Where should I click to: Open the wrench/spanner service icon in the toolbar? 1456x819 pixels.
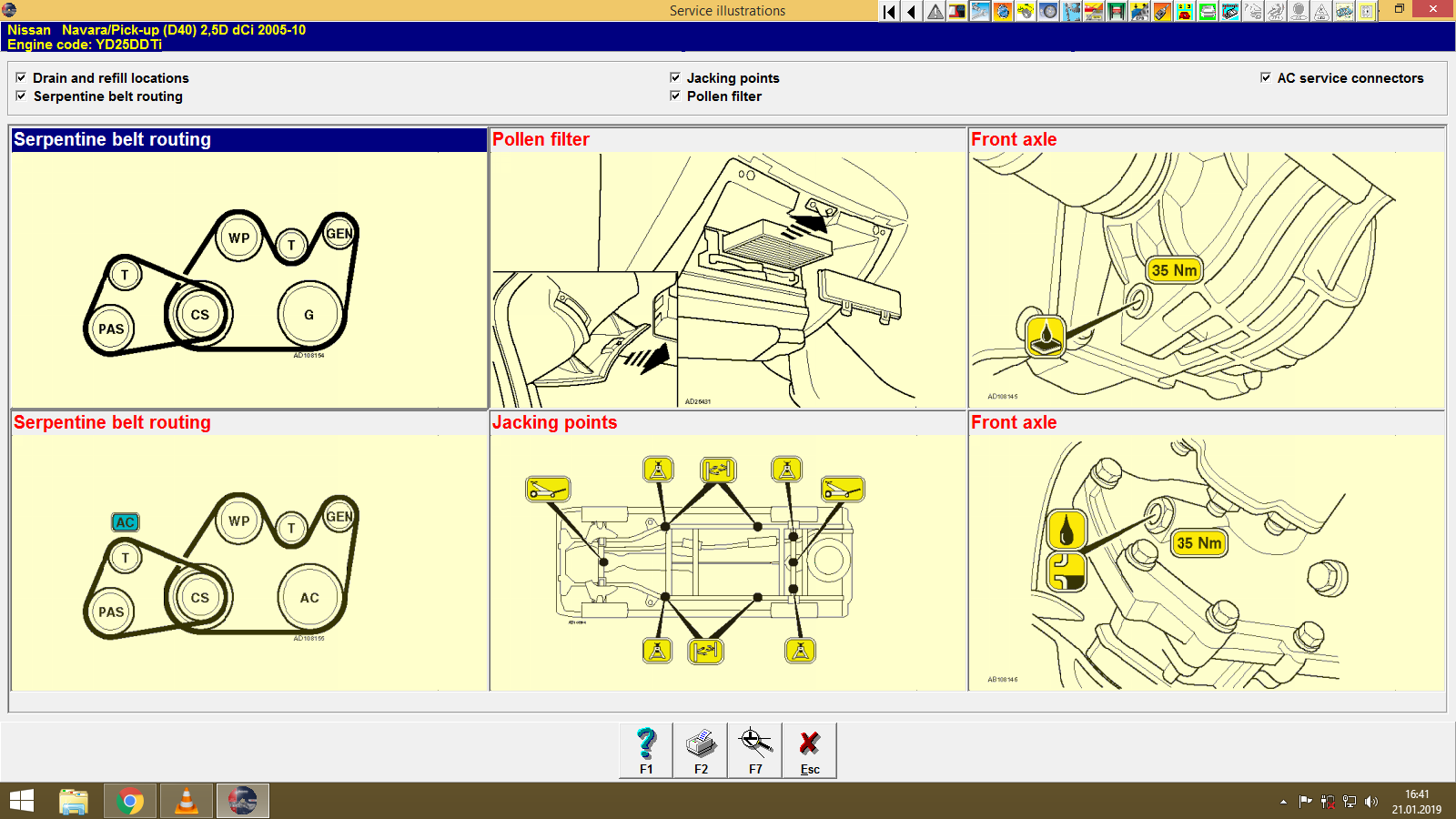pyautogui.click(x=979, y=10)
